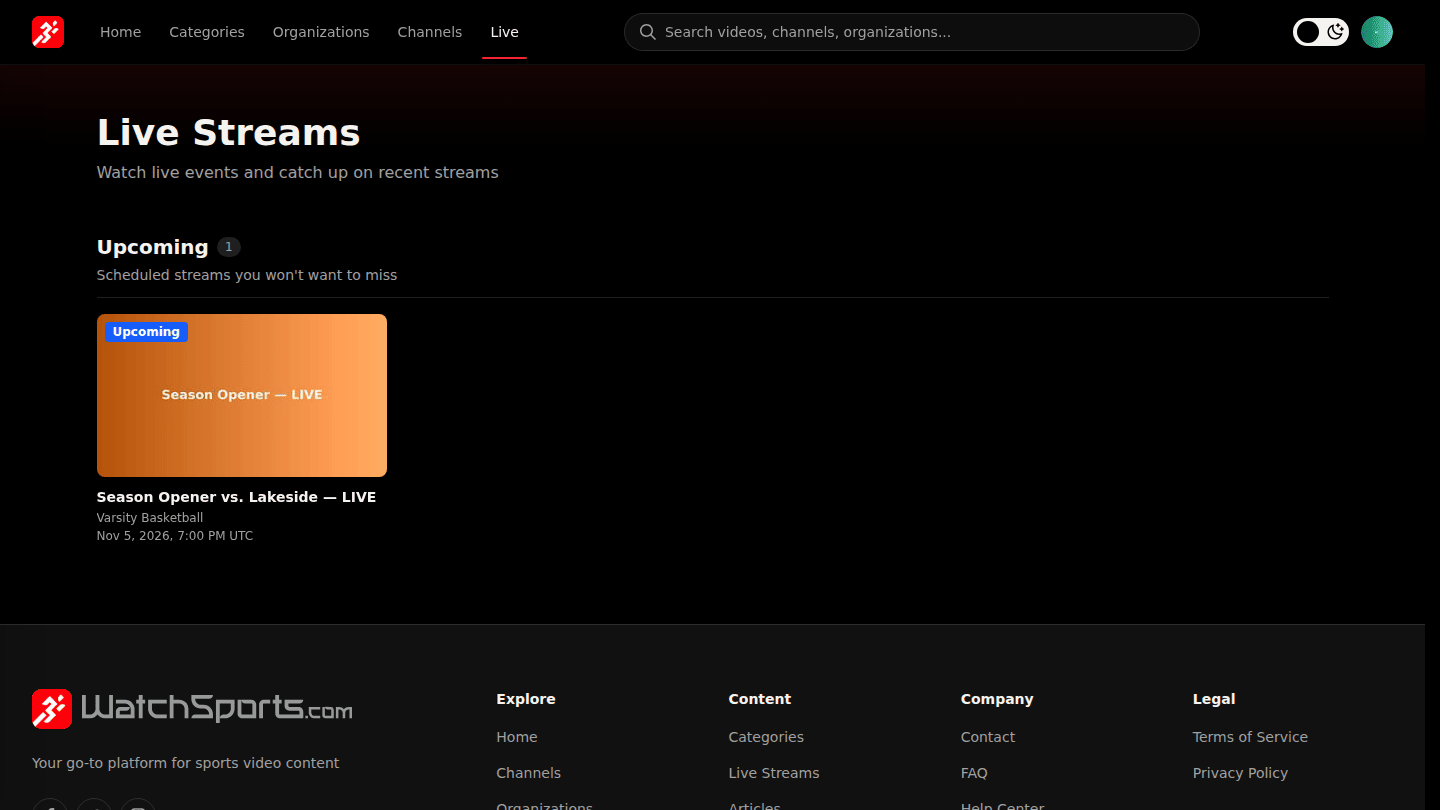This screenshot has width=1440, height=810.
Task: Click the footer WatchSports.com logo
Action: coord(192,709)
